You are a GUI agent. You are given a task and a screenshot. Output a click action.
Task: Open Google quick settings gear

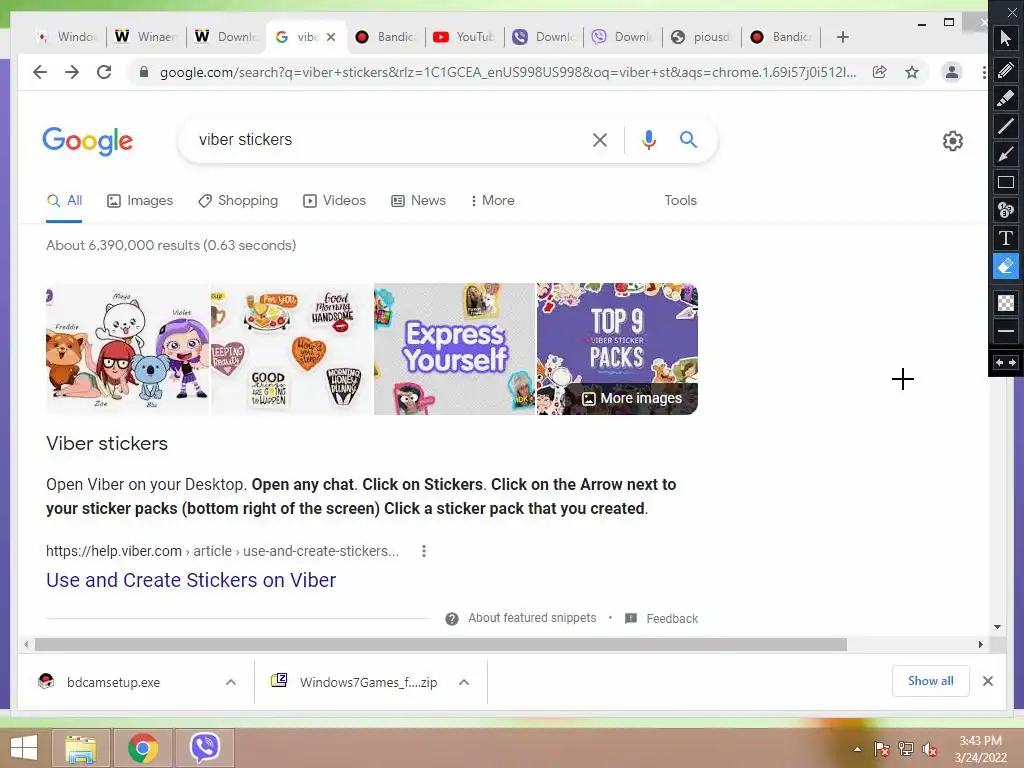tap(953, 140)
